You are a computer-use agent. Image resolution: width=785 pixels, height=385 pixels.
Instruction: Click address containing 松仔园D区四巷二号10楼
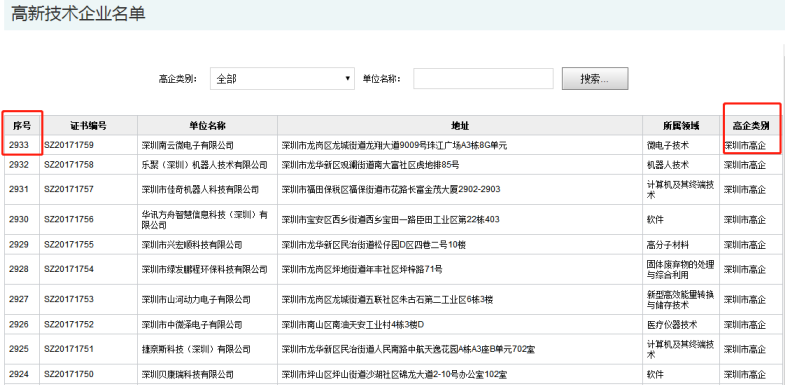pyautogui.click(x=374, y=244)
